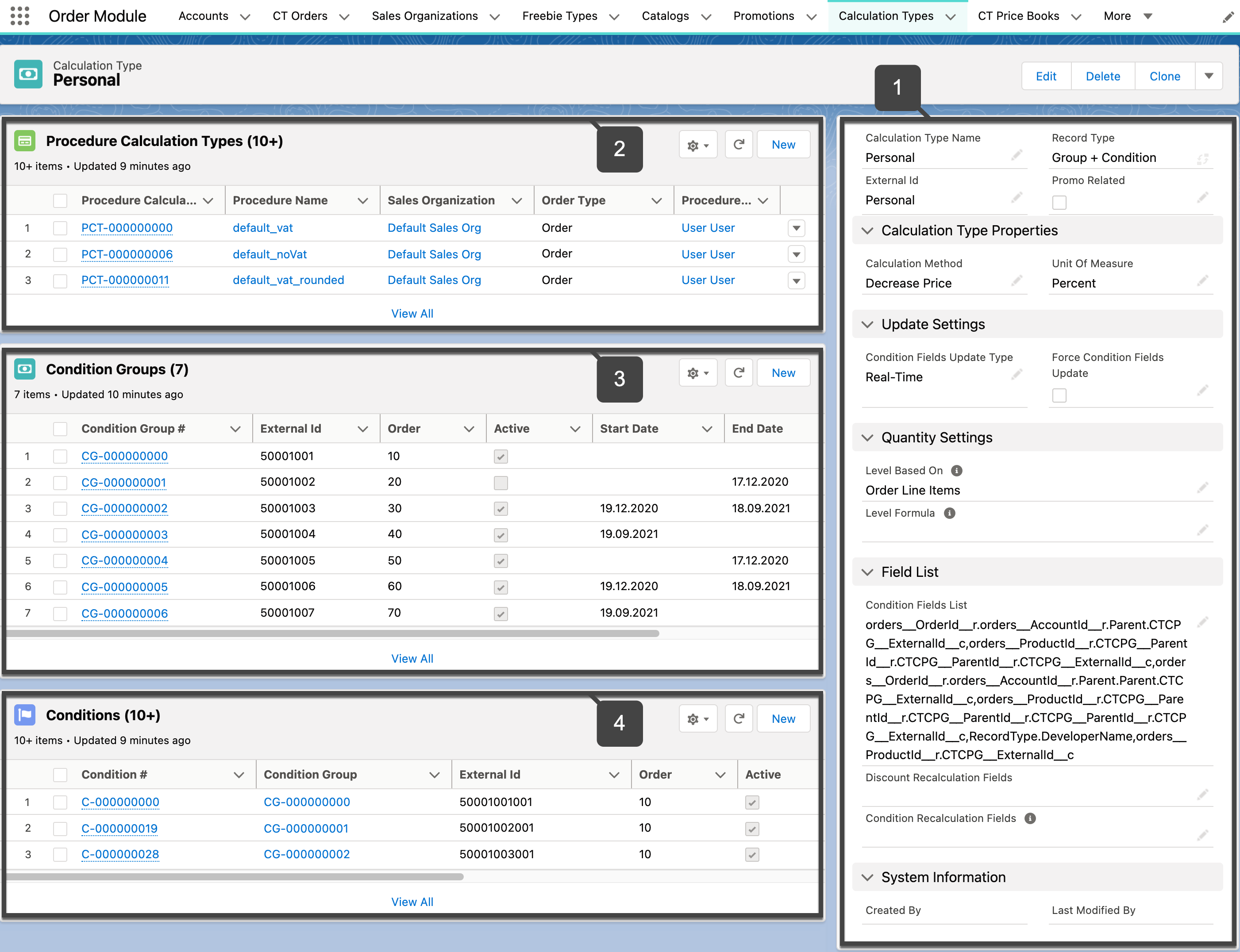Image resolution: width=1240 pixels, height=952 pixels.
Task: Refresh the Conditions related list
Action: pyautogui.click(x=739, y=718)
